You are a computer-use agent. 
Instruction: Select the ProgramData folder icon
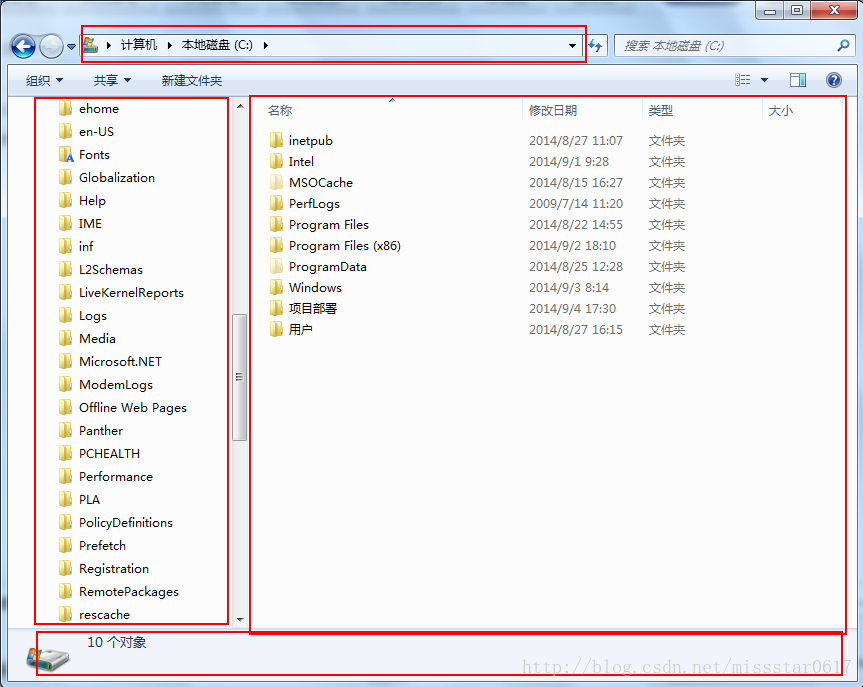(x=276, y=266)
